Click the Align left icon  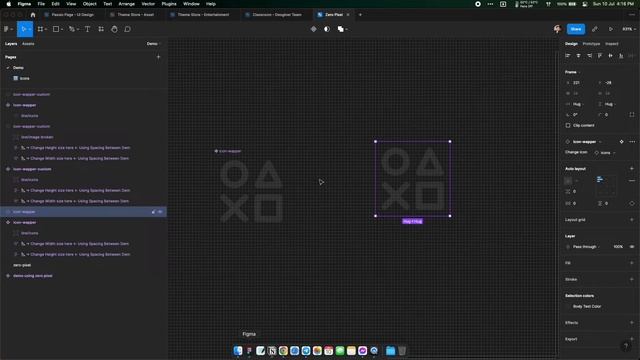[568, 56]
